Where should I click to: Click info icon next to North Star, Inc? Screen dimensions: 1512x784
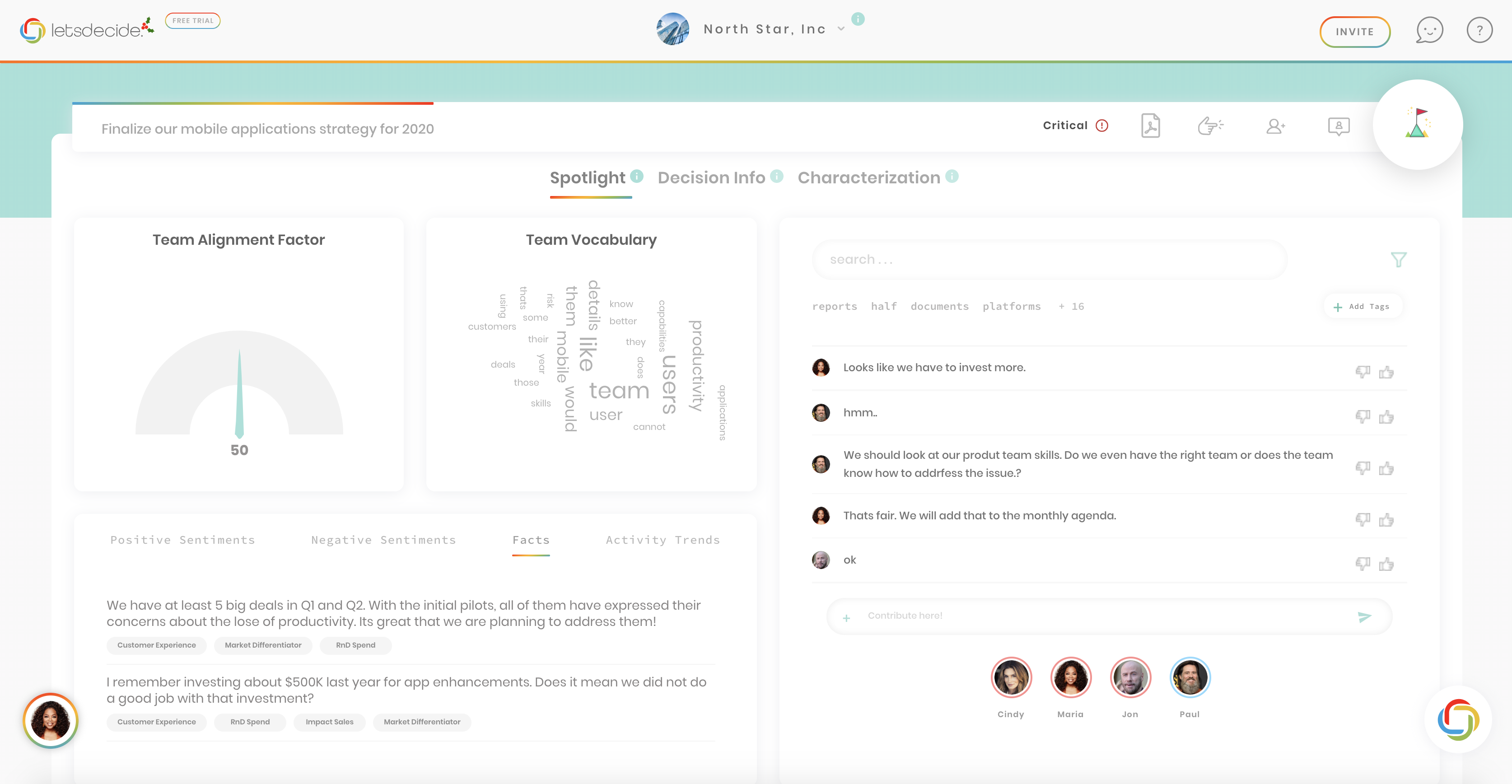[x=858, y=19]
